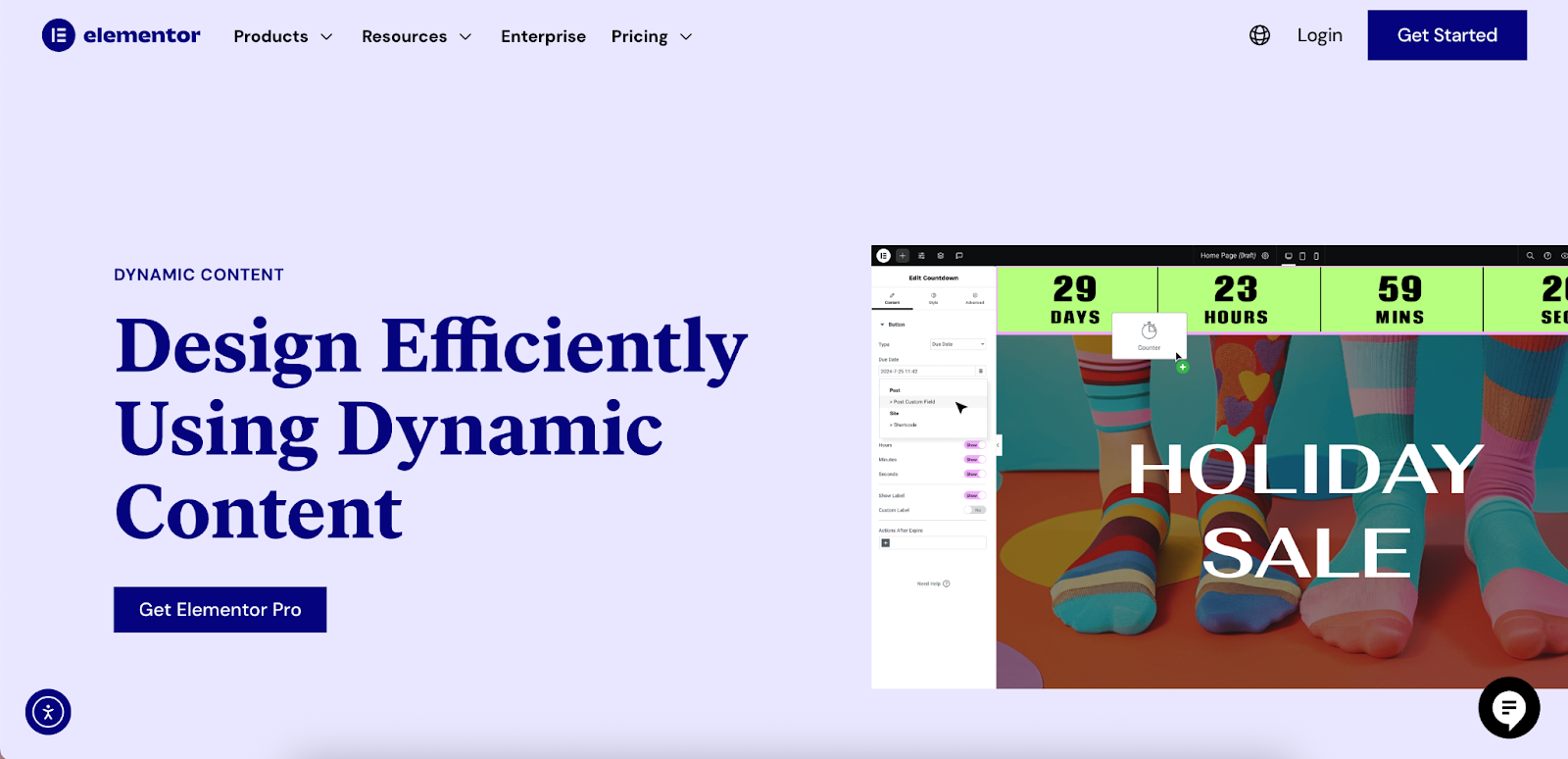Select tablet responsive view icon in editor
1568x759 pixels.
pyautogui.click(x=1302, y=256)
